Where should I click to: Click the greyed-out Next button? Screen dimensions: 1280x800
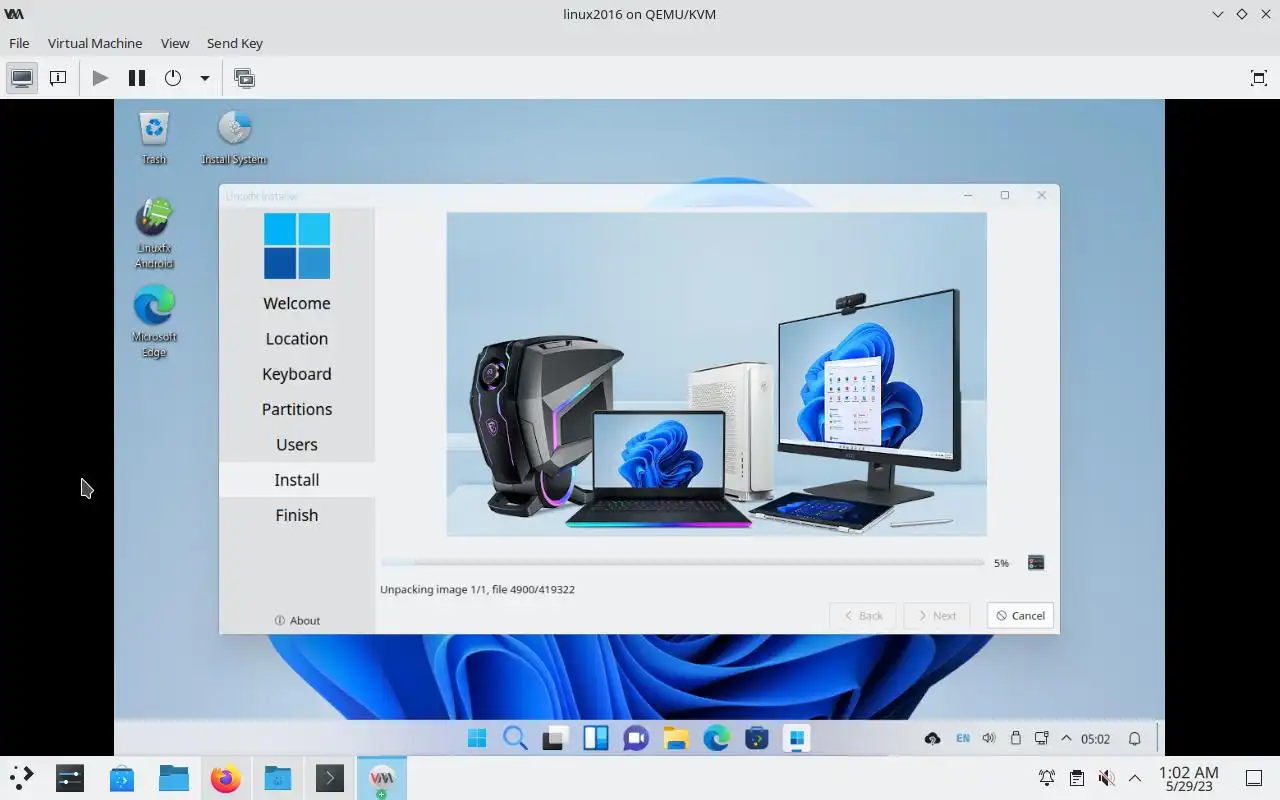coord(936,616)
